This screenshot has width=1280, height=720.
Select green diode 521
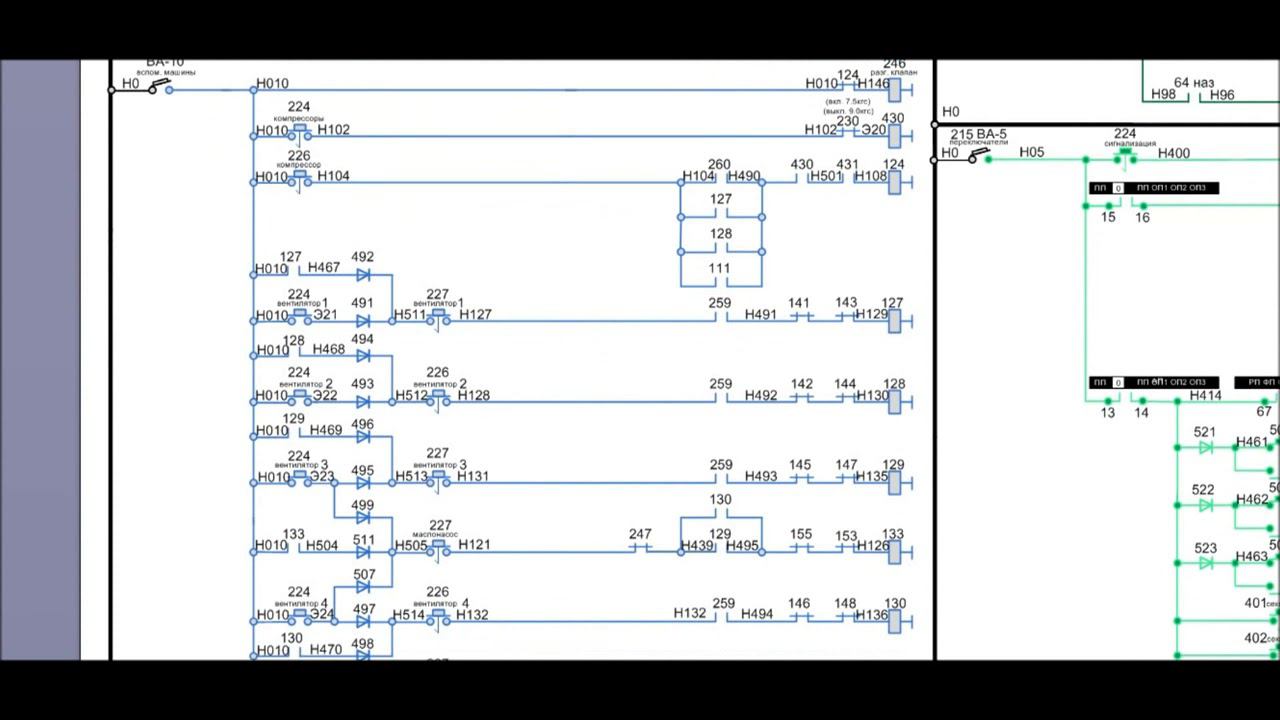coord(1206,447)
